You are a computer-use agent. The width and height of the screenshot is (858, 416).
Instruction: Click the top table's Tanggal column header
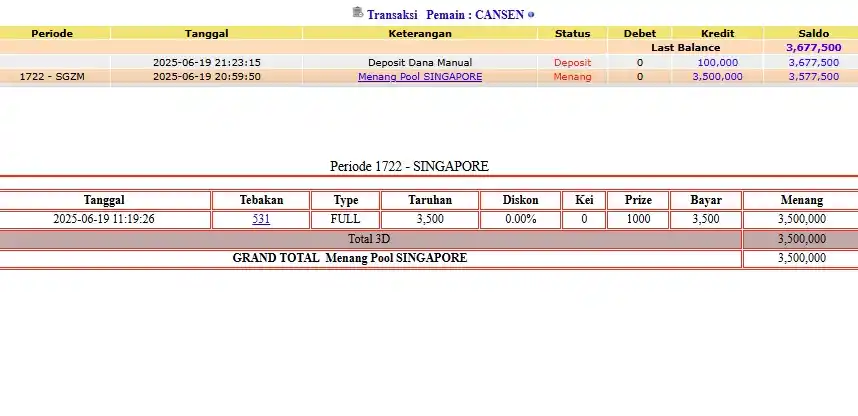click(x=207, y=33)
